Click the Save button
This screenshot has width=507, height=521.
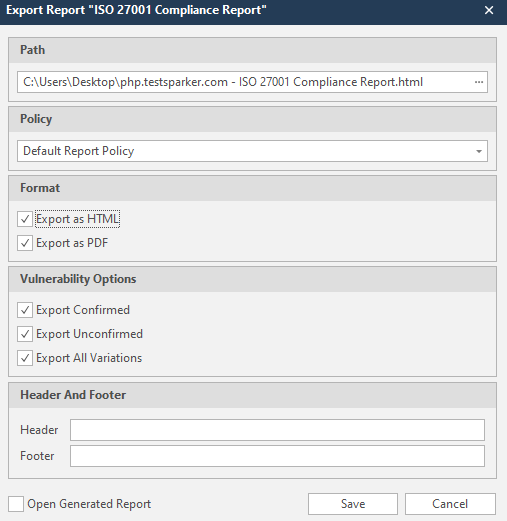click(353, 504)
